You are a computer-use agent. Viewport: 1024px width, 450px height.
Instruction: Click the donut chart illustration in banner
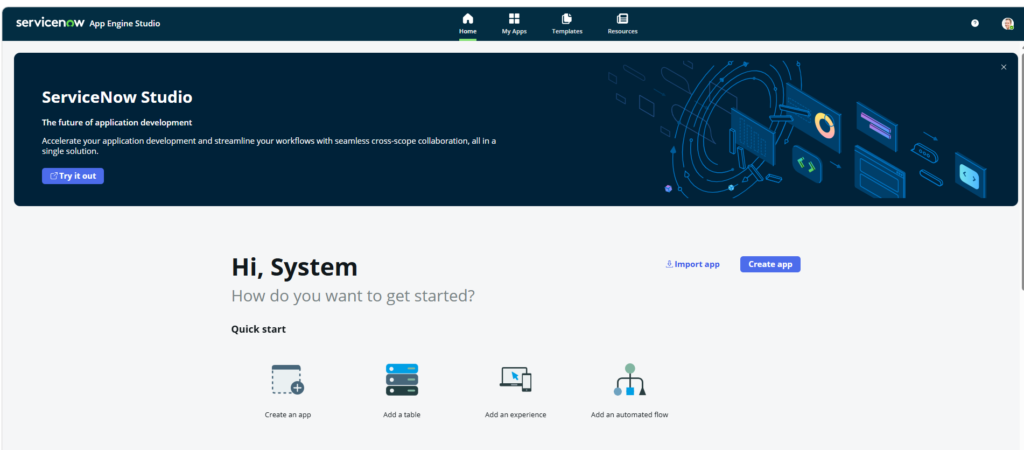click(x=825, y=125)
